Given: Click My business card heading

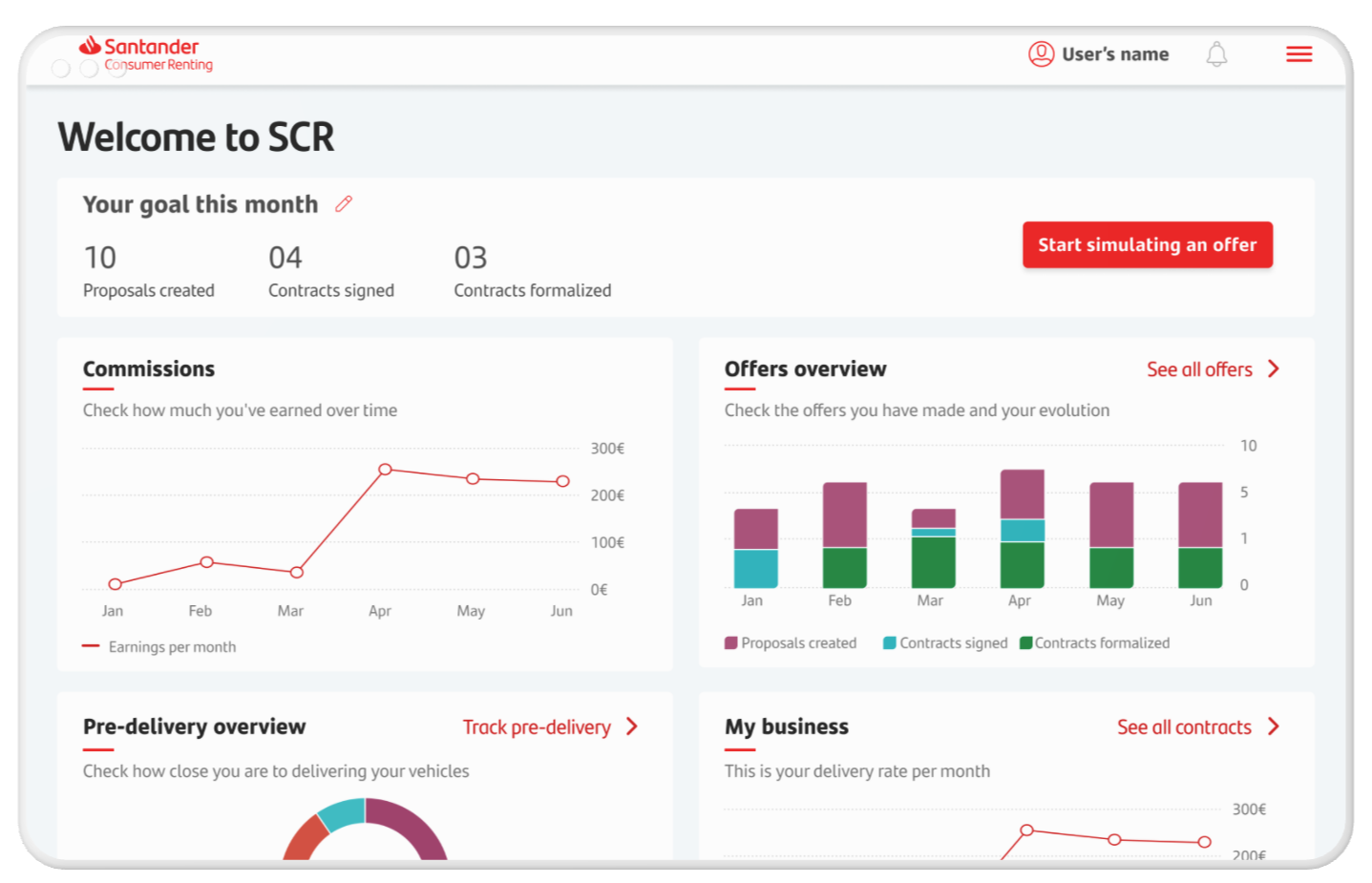Looking at the screenshot, I should 787,726.
